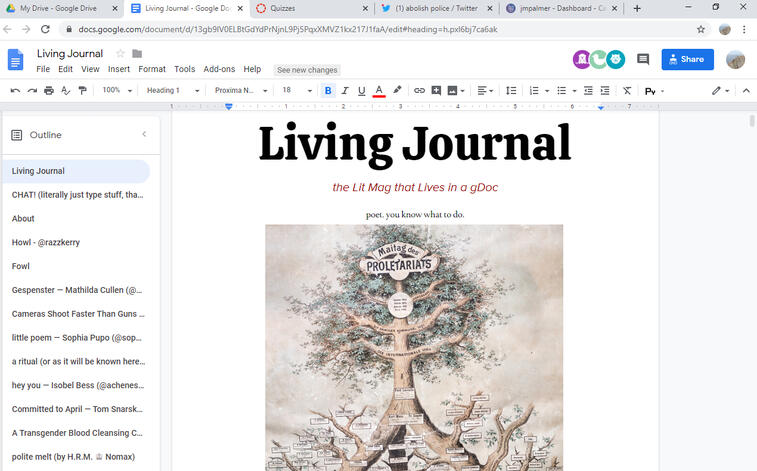The width and height of the screenshot is (757, 471).
Task: Run spell check with the spelling icon
Action: coord(66,90)
